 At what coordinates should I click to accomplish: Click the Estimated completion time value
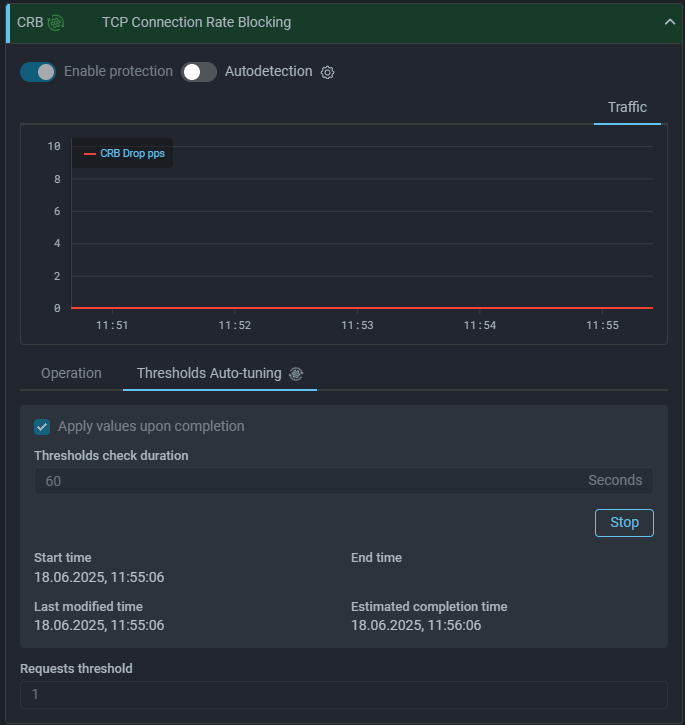[416, 625]
